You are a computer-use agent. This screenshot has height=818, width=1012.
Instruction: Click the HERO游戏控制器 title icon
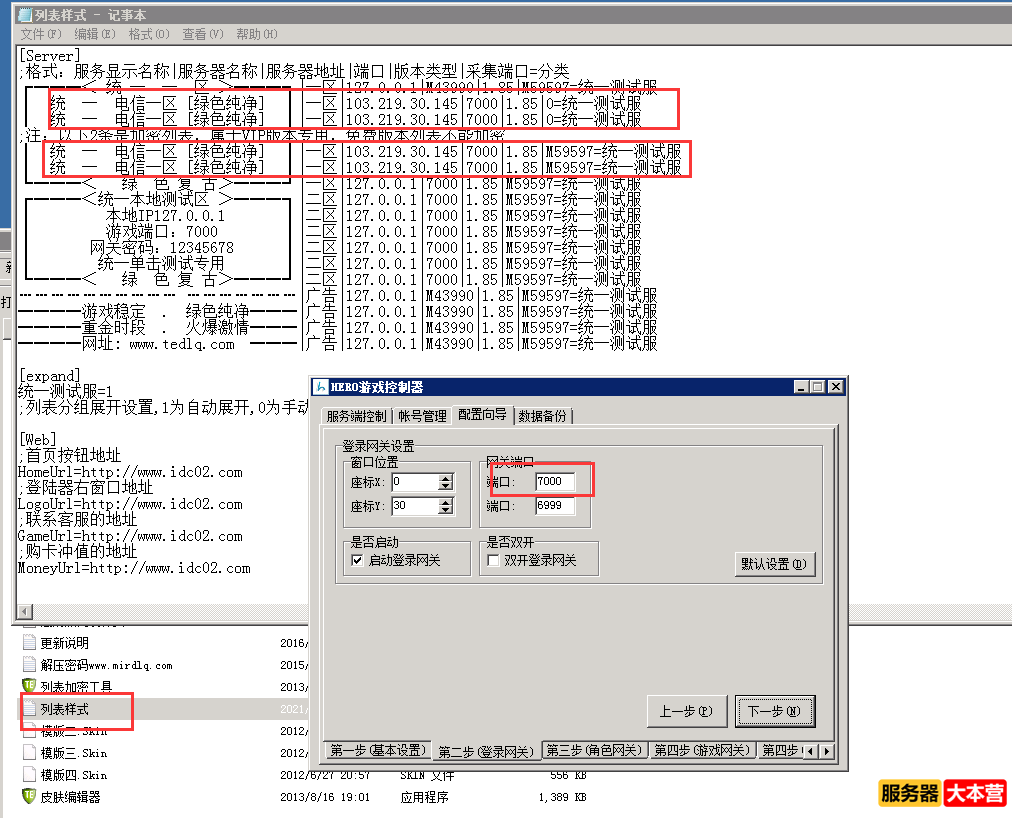tap(320, 387)
